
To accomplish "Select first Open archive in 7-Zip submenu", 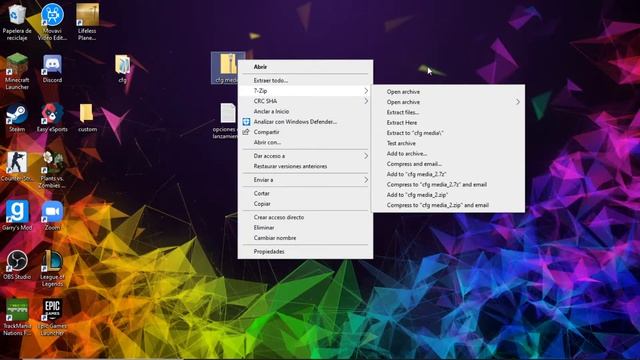I will tap(448, 92).
